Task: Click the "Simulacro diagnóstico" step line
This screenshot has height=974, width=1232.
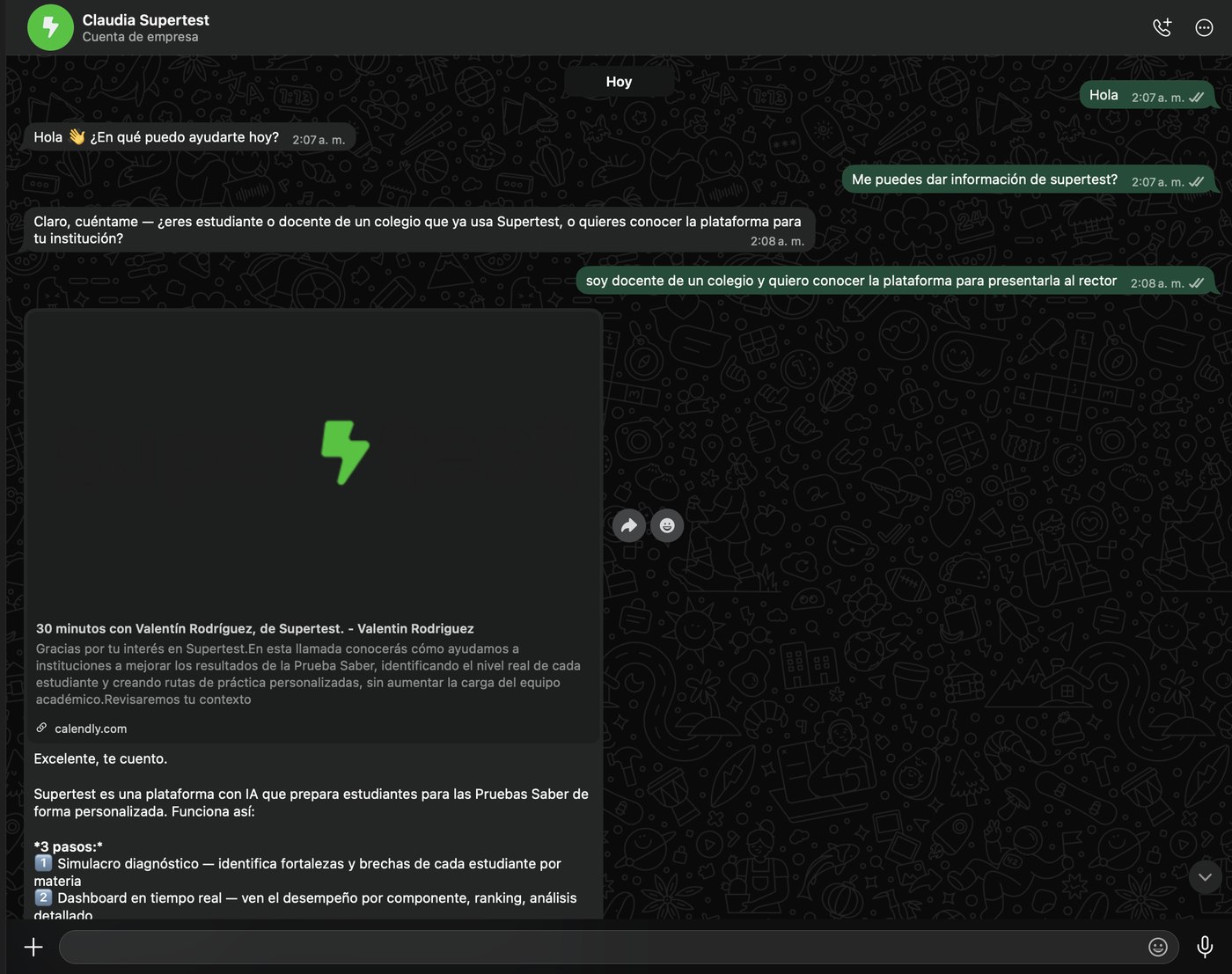Action: [297, 872]
